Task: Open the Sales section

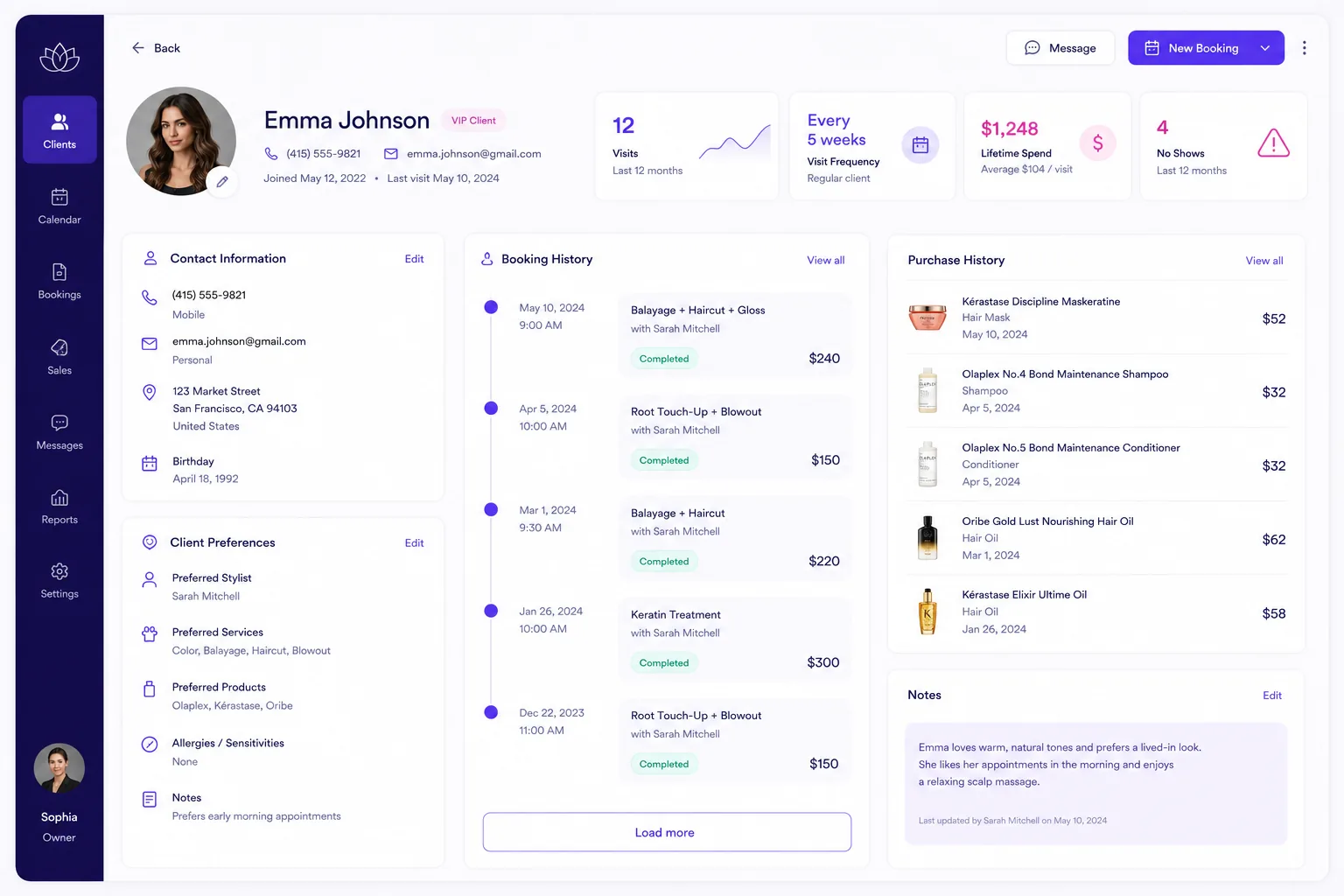Action: tap(59, 357)
